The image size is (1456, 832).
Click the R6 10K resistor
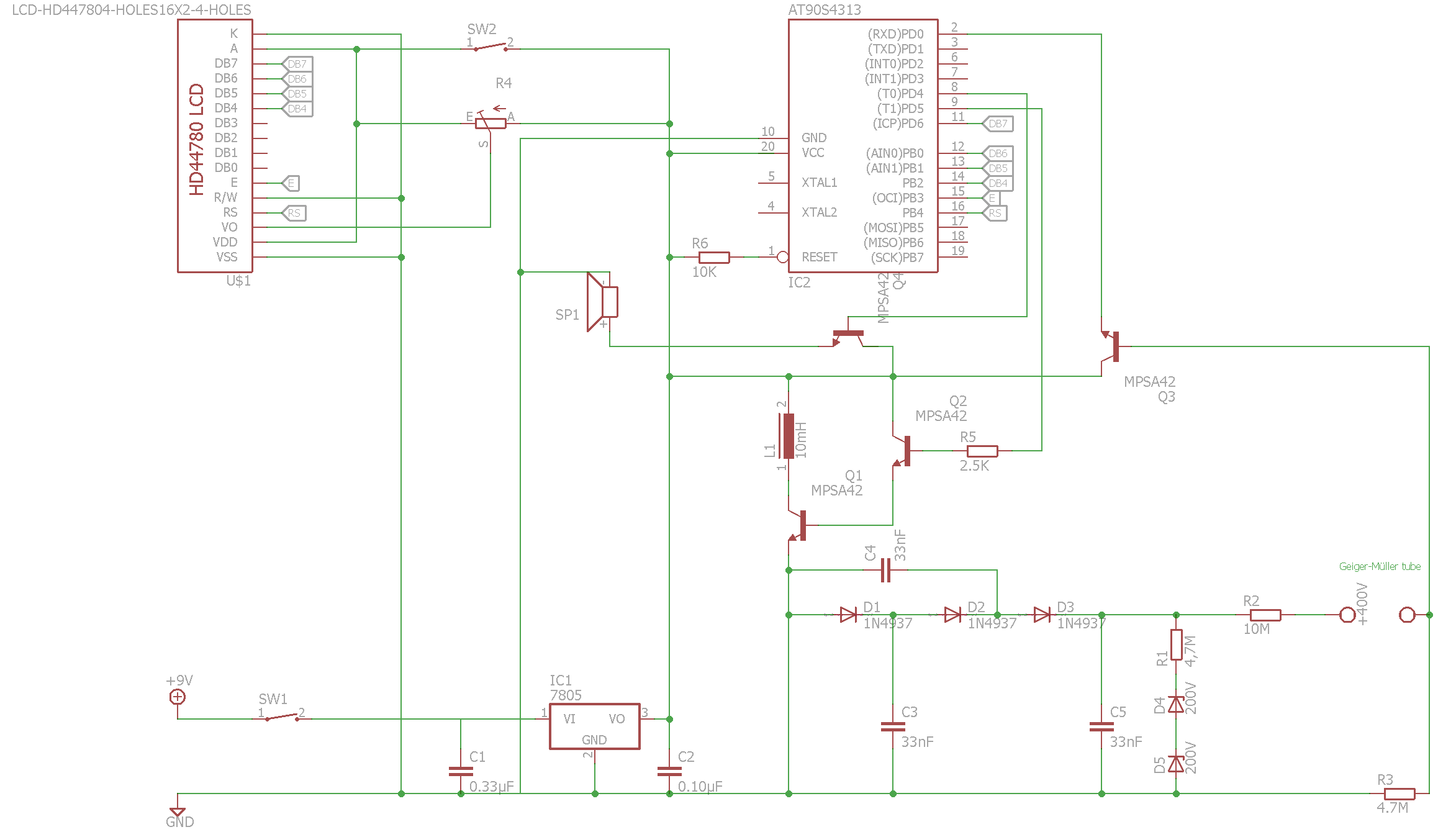tap(714, 257)
